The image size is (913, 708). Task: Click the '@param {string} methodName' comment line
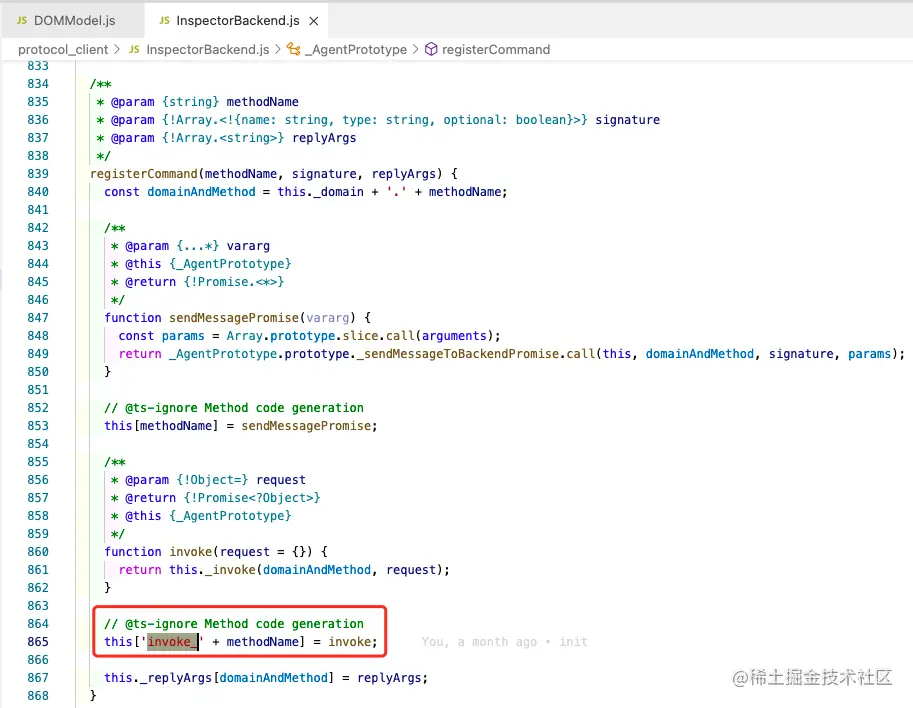click(x=197, y=102)
